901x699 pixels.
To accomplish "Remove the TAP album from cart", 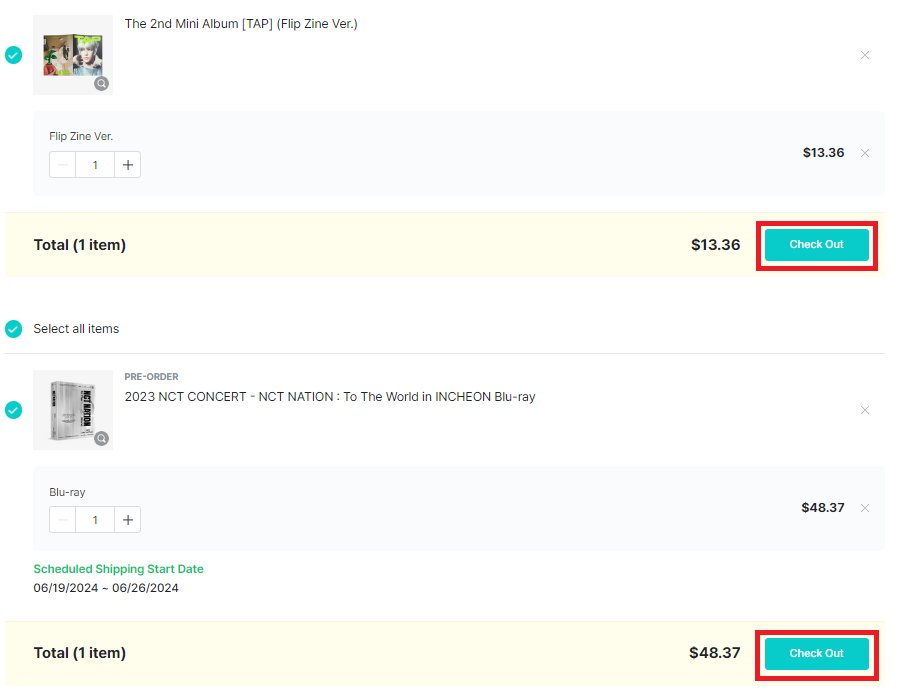I will pos(865,55).
